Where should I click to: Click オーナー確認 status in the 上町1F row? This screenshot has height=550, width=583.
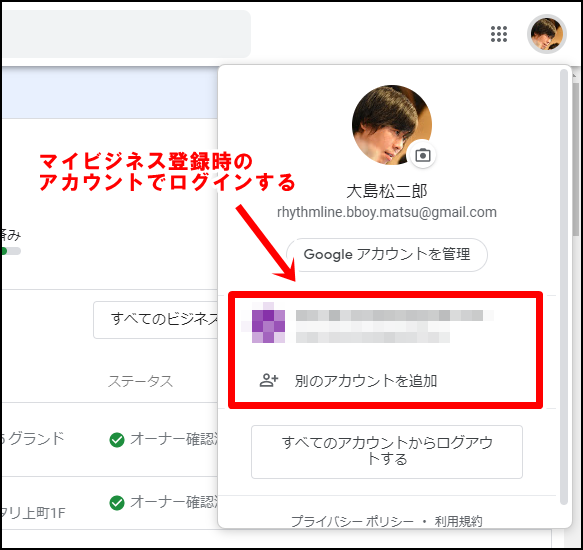tap(173, 502)
